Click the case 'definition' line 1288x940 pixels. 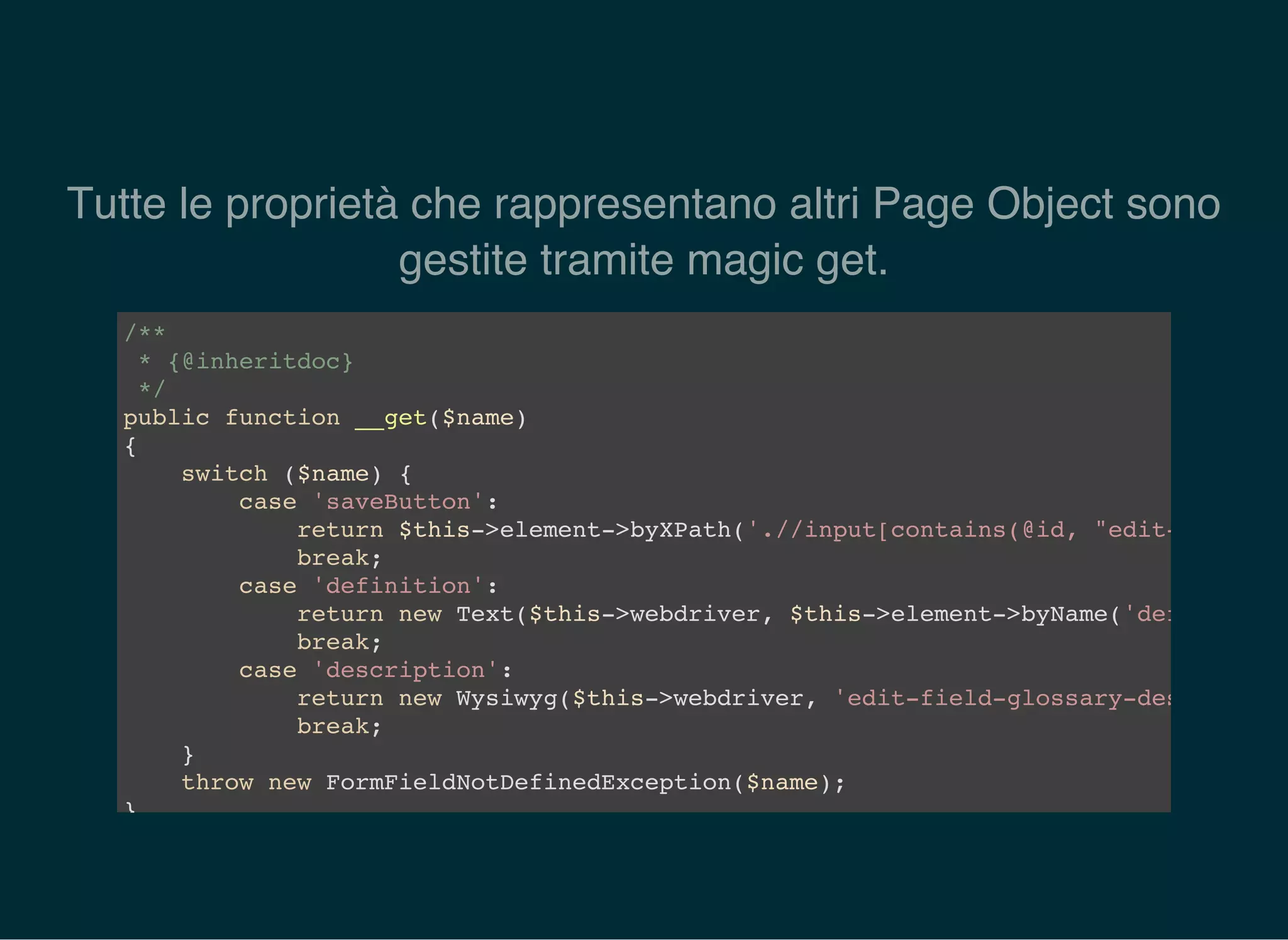[368, 586]
